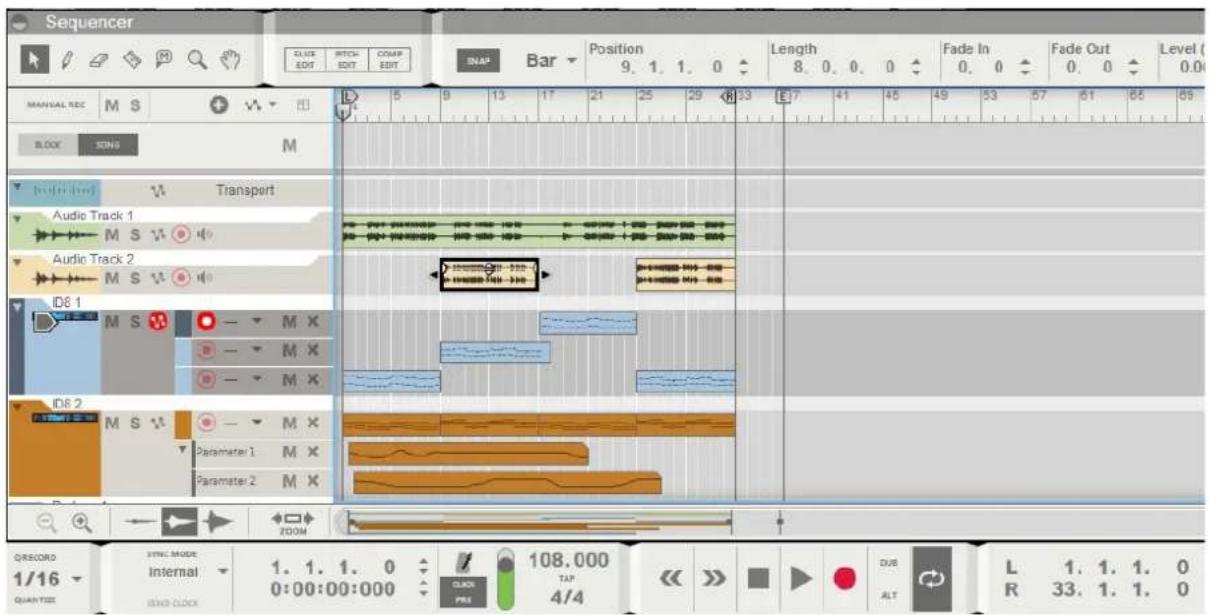Delete the Parameter 1 automation lane
The height and width of the screenshot is (615, 1209).
click(x=313, y=453)
